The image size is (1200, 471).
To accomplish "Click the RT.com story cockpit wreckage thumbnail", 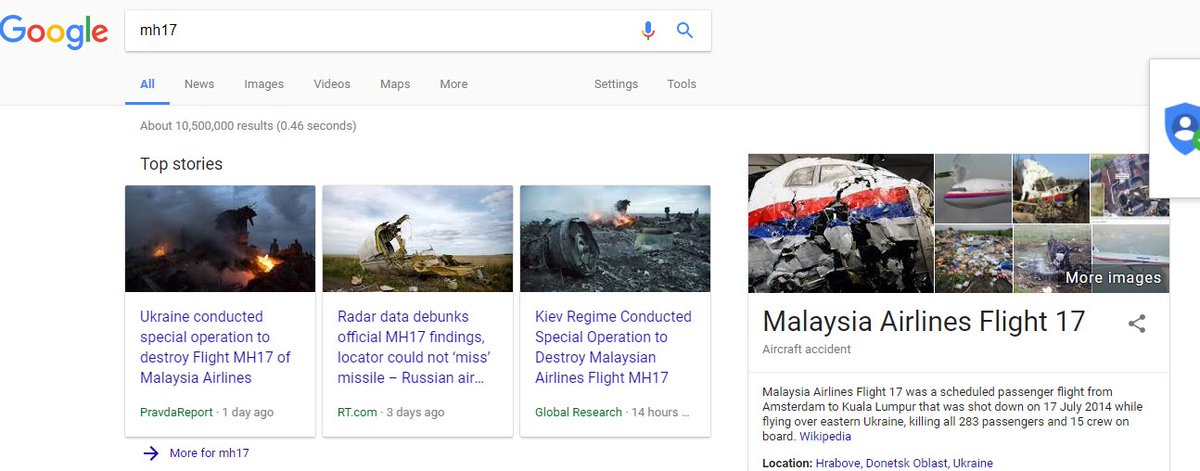I will (x=417, y=238).
